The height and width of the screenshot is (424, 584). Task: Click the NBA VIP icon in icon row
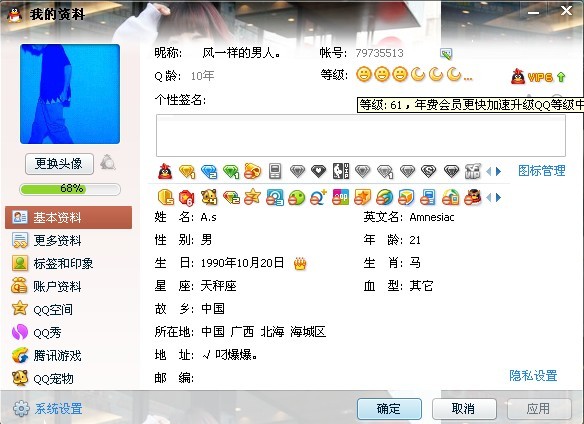click(x=341, y=171)
